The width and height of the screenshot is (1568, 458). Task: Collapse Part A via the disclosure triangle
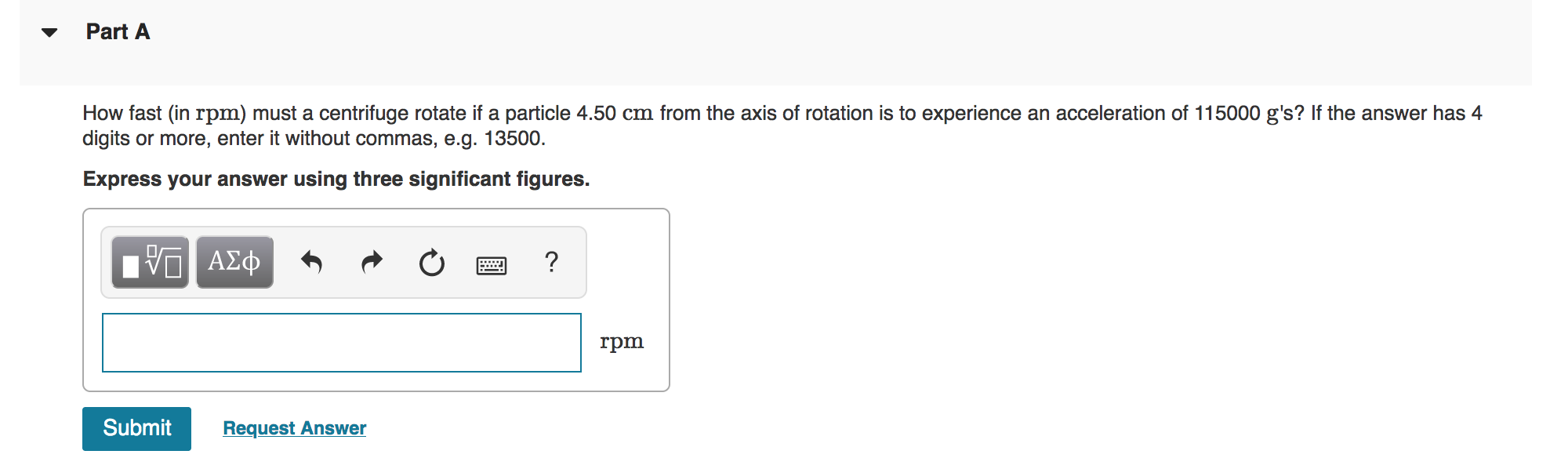[49, 33]
